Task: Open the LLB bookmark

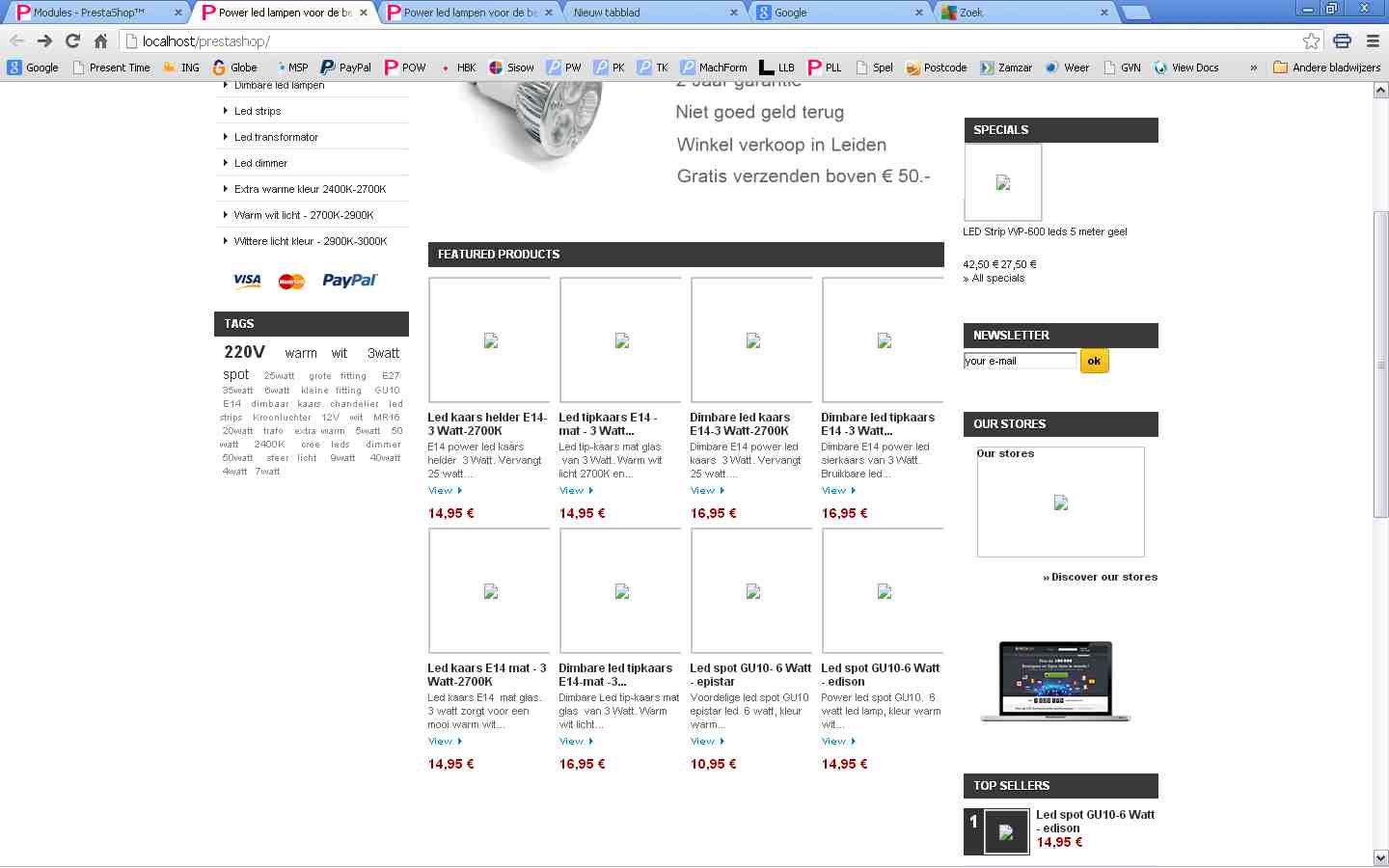Action: tap(777, 68)
